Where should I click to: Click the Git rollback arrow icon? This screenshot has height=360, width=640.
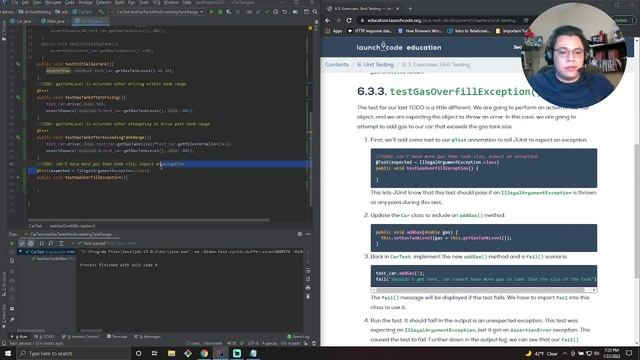coord(284,12)
